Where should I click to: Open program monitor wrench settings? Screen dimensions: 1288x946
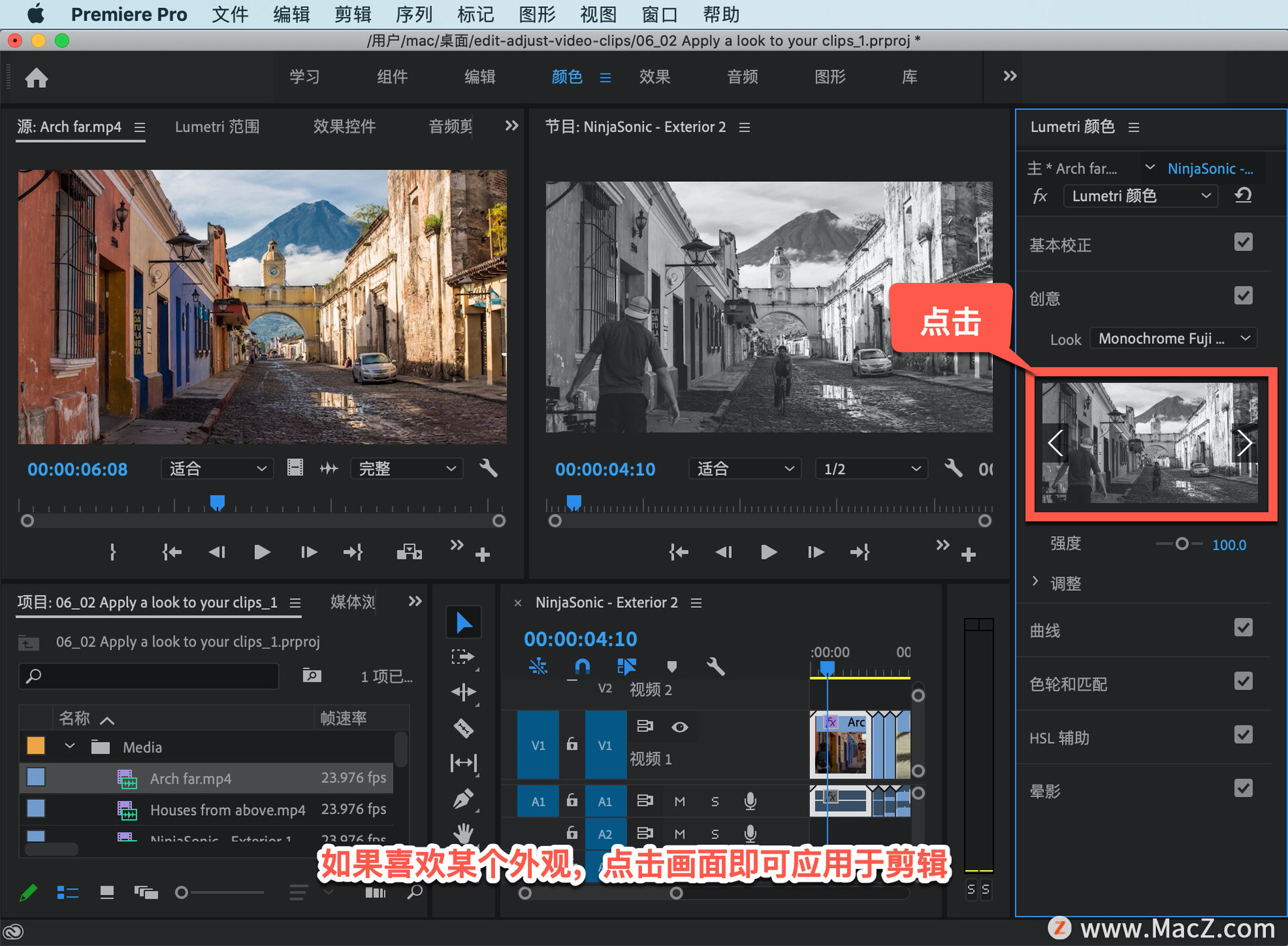pos(953,468)
